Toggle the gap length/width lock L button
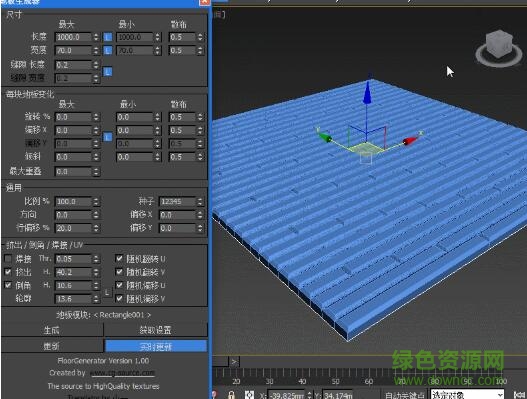The width and height of the screenshot is (527, 399). (107, 71)
